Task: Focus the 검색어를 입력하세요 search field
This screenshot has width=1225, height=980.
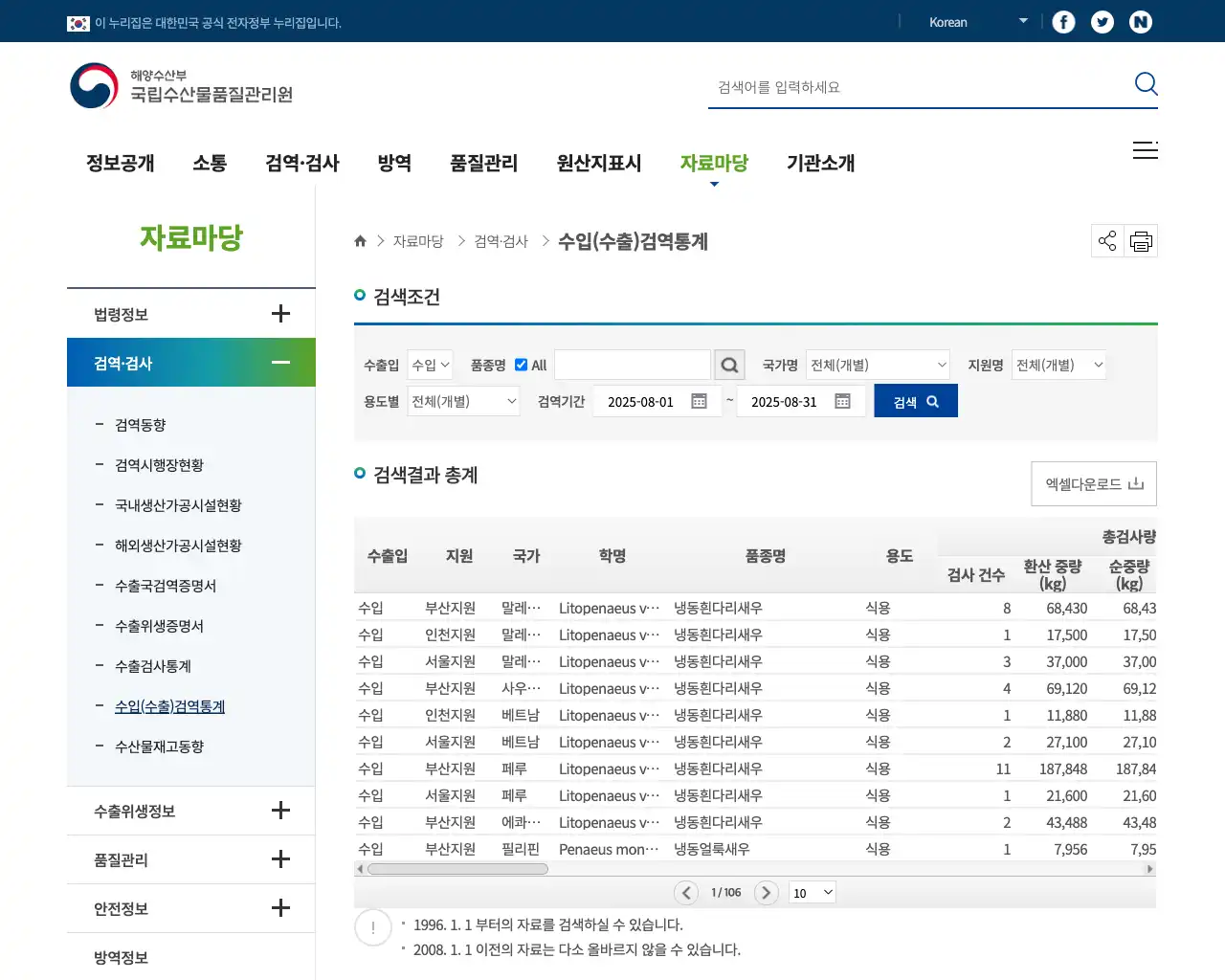Action: (x=919, y=87)
